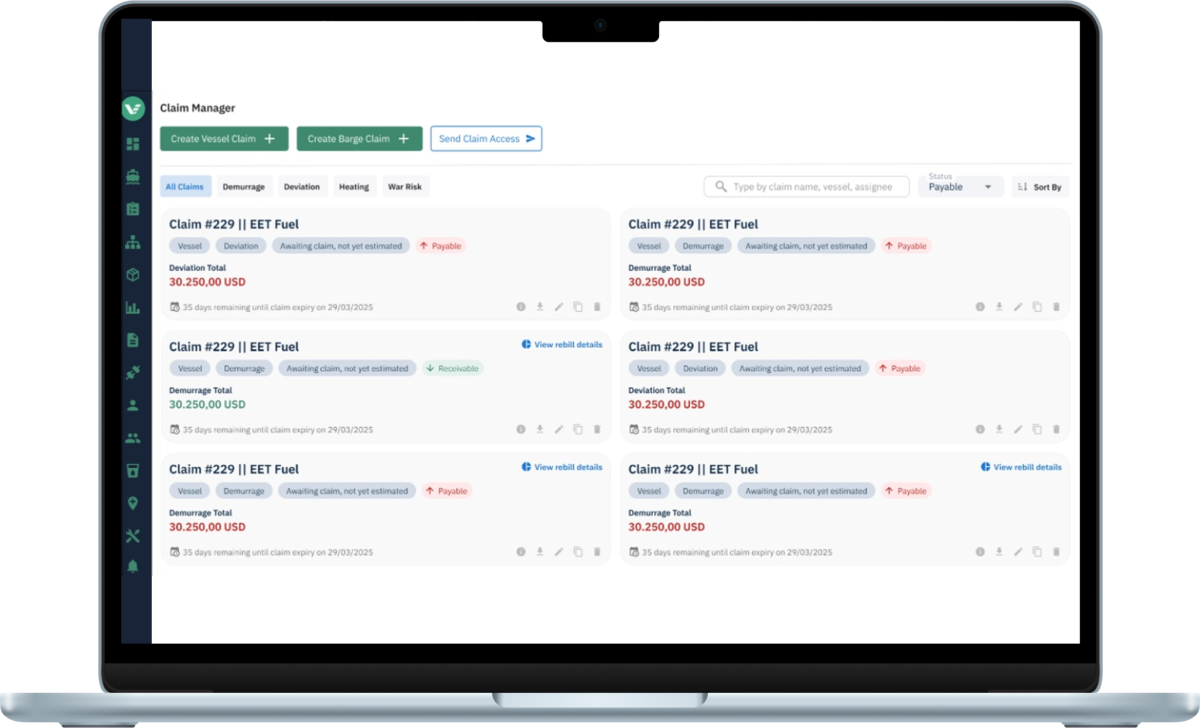Screen dimensions: 1200x728
Task: Open the vessel (ship) sidebar icon
Action: [133, 176]
